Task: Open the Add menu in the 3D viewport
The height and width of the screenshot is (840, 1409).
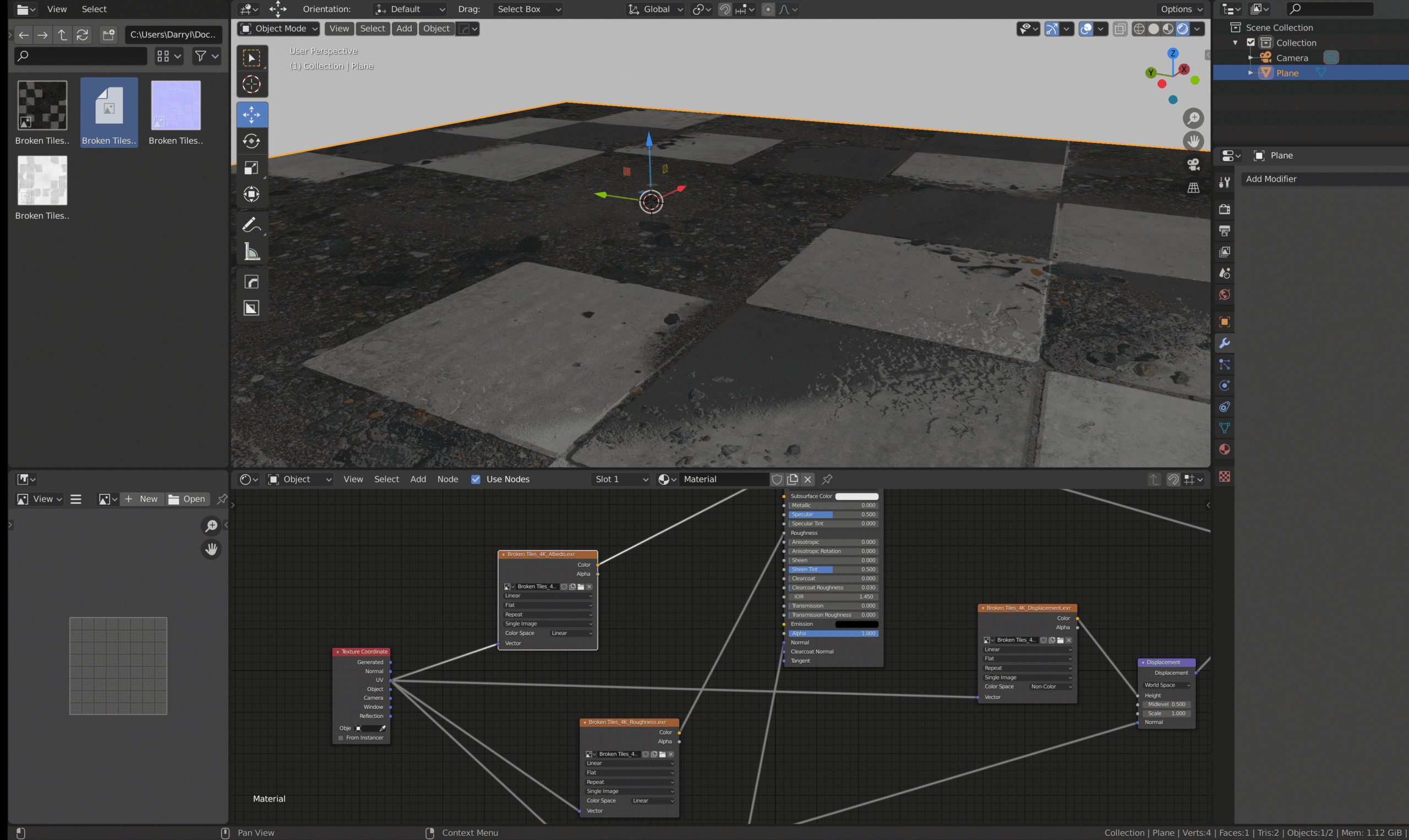Action: point(404,28)
